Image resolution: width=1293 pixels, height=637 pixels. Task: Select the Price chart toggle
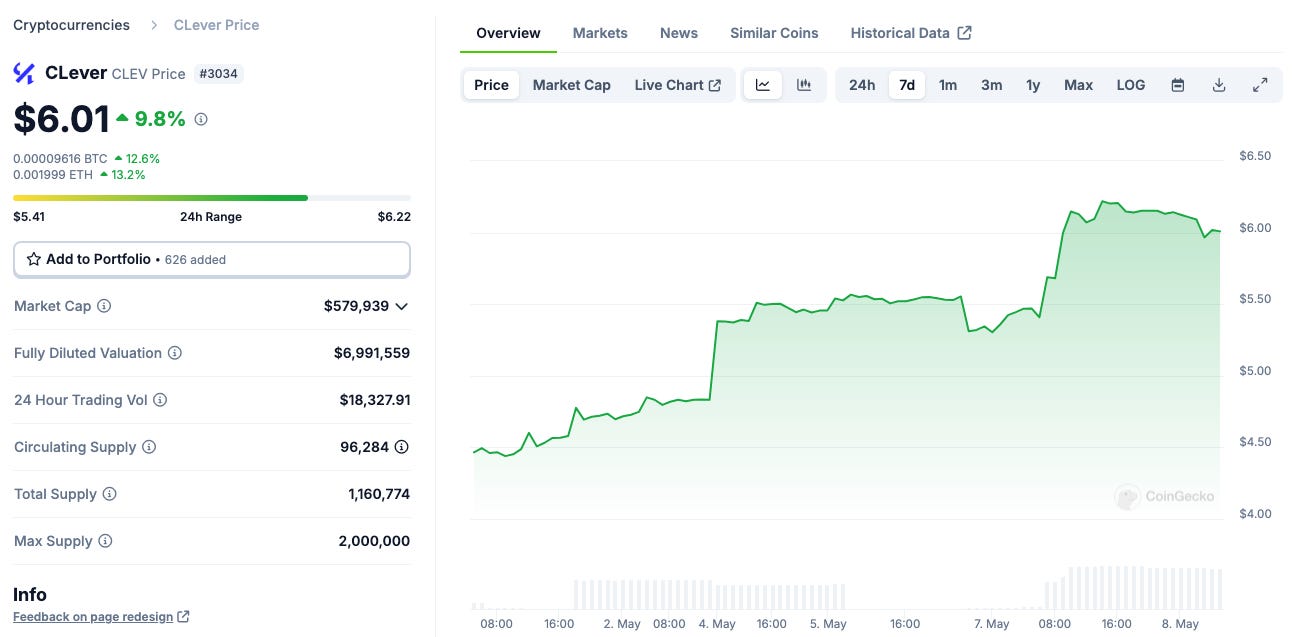point(491,85)
